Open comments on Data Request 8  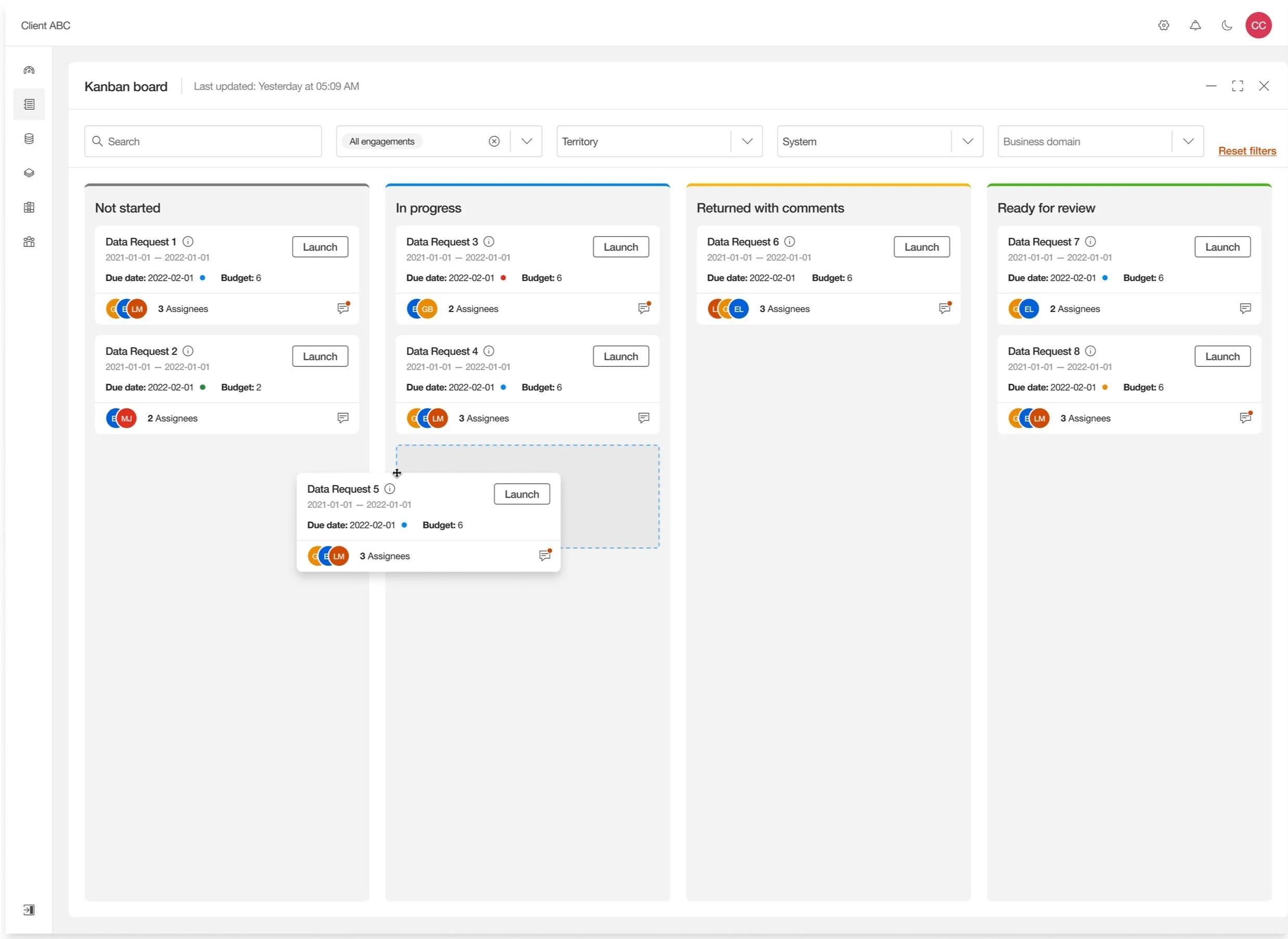(x=1245, y=418)
